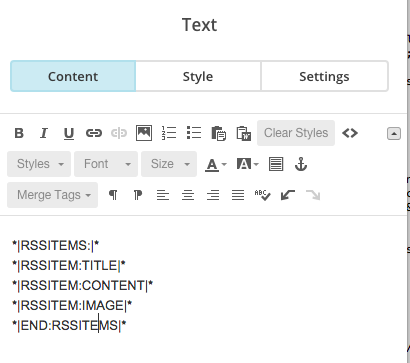Run the ABC spell check

(x=263, y=195)
